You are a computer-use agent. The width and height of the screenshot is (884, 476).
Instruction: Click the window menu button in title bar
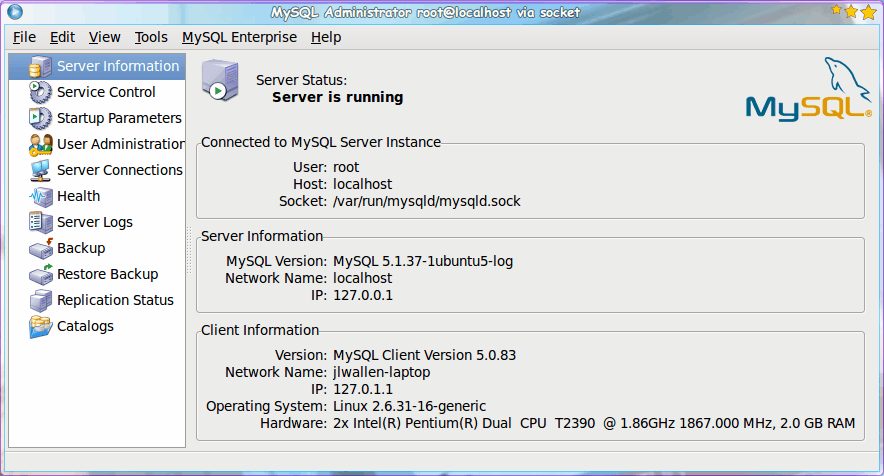click(x=14, y=12)
